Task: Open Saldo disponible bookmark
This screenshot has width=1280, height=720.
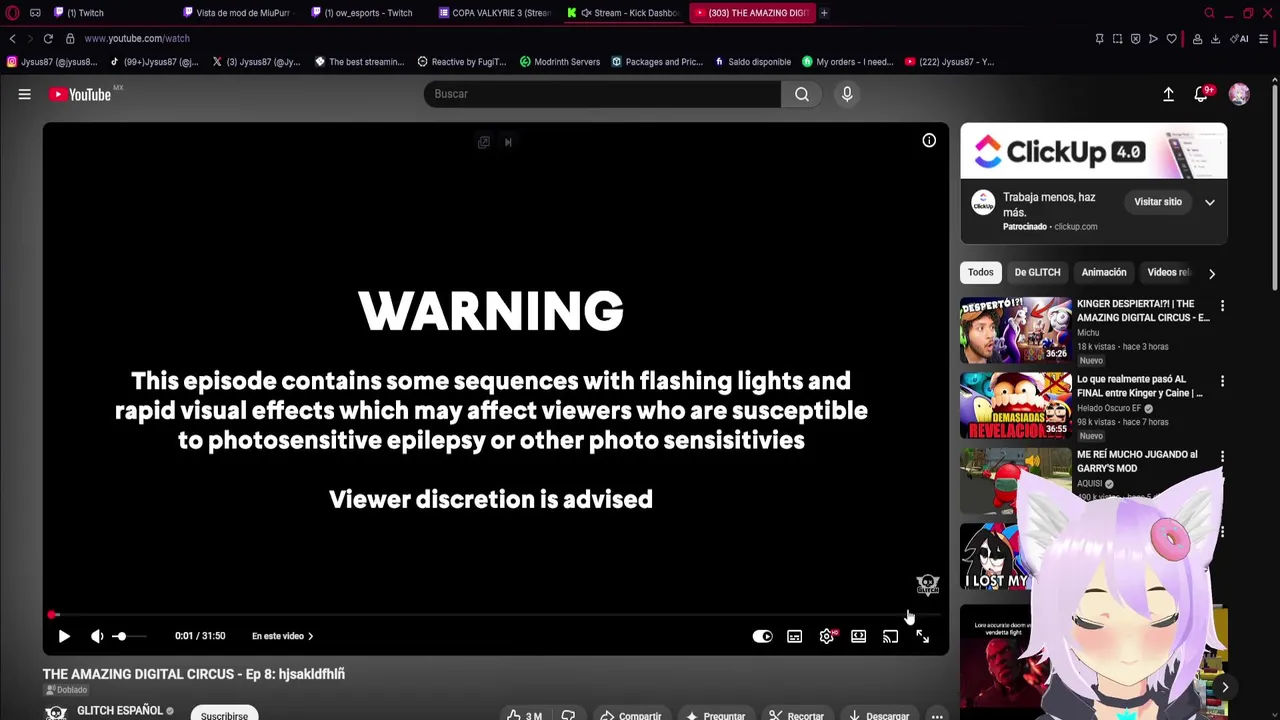Action: point(753,62)
